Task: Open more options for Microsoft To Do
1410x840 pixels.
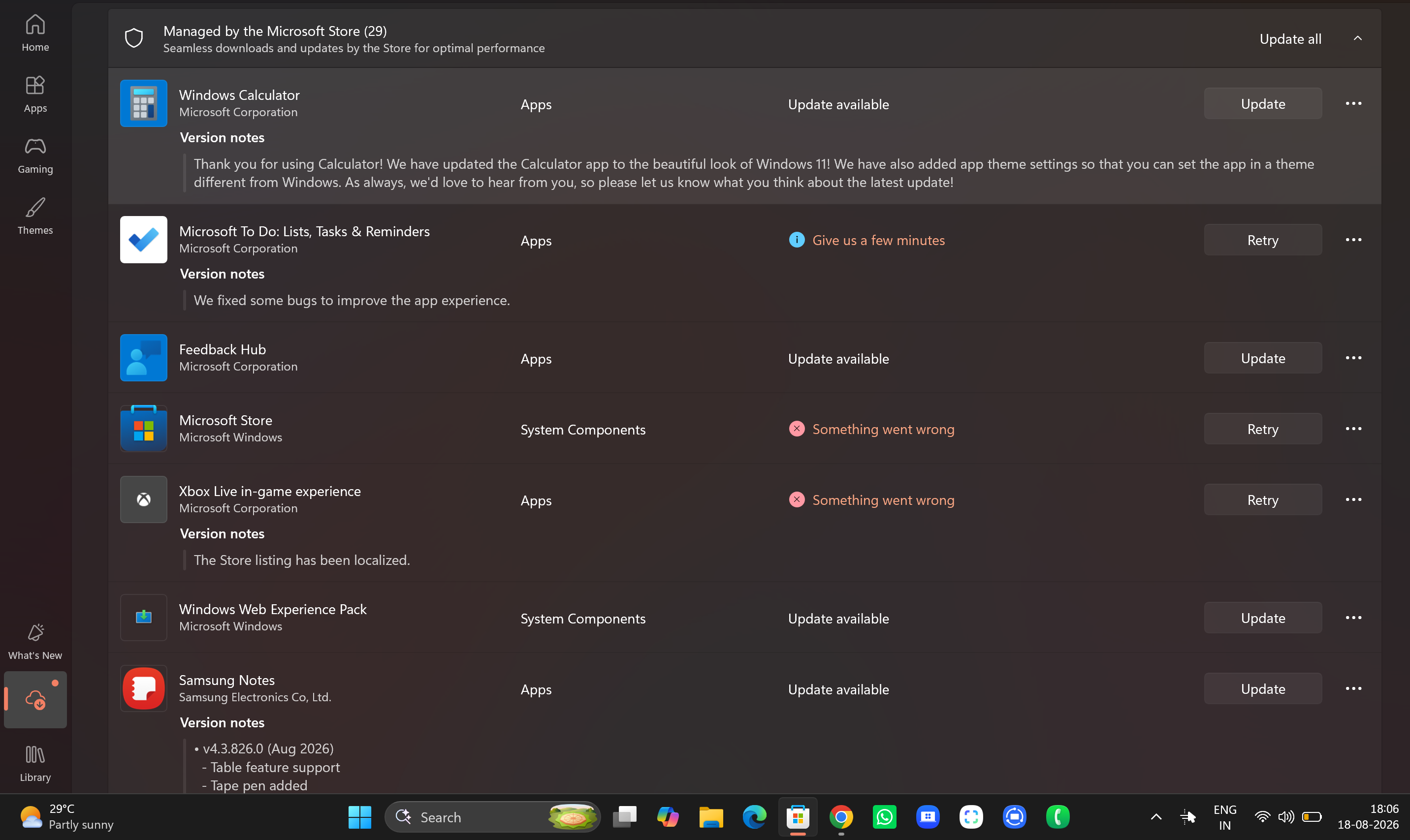Action: [x=1353, y=240]
